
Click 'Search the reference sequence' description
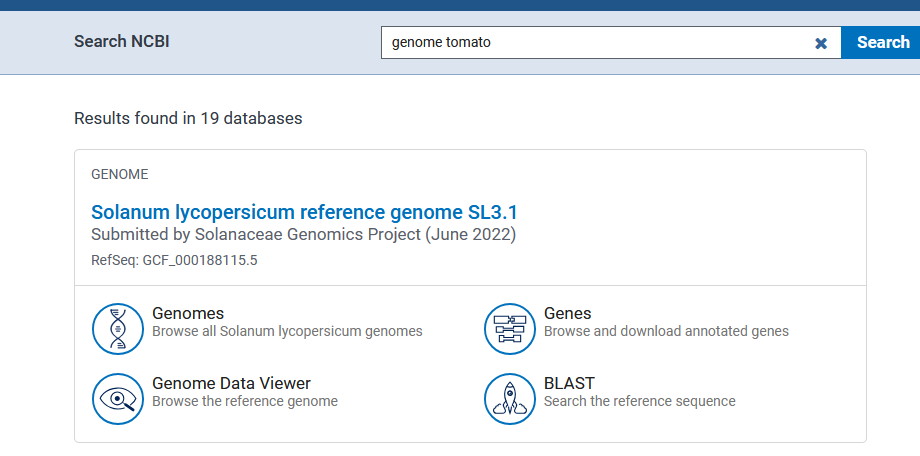click(x=639, y=401)
